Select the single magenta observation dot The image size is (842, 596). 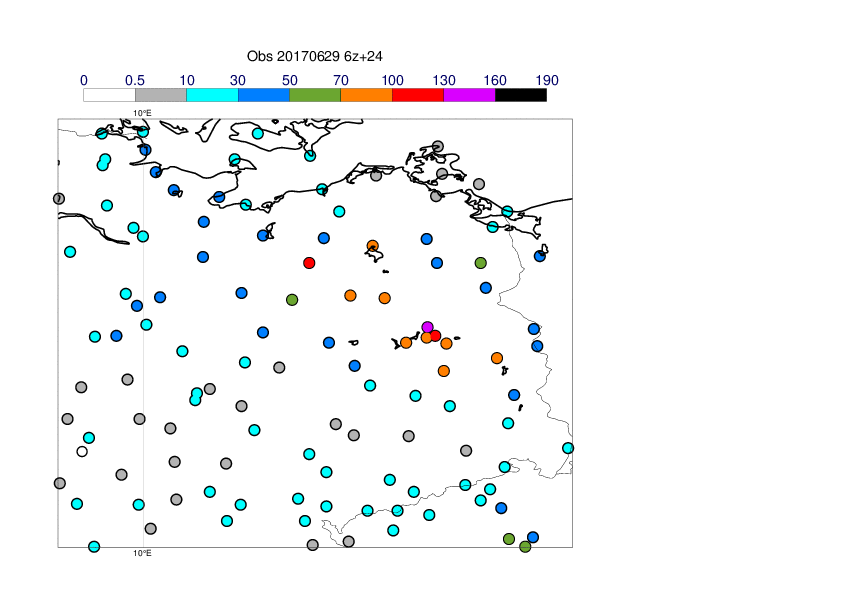(427, 327)
